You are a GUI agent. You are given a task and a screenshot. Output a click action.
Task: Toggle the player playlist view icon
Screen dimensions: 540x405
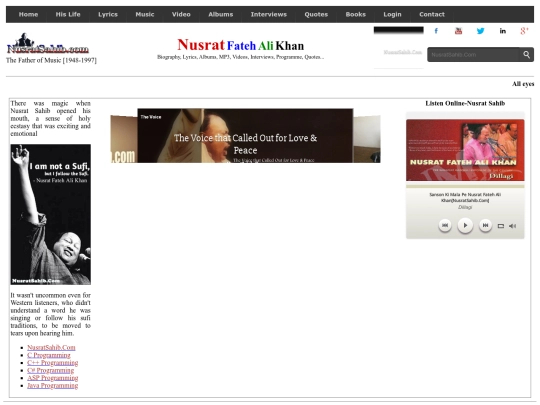pos(501,226)
